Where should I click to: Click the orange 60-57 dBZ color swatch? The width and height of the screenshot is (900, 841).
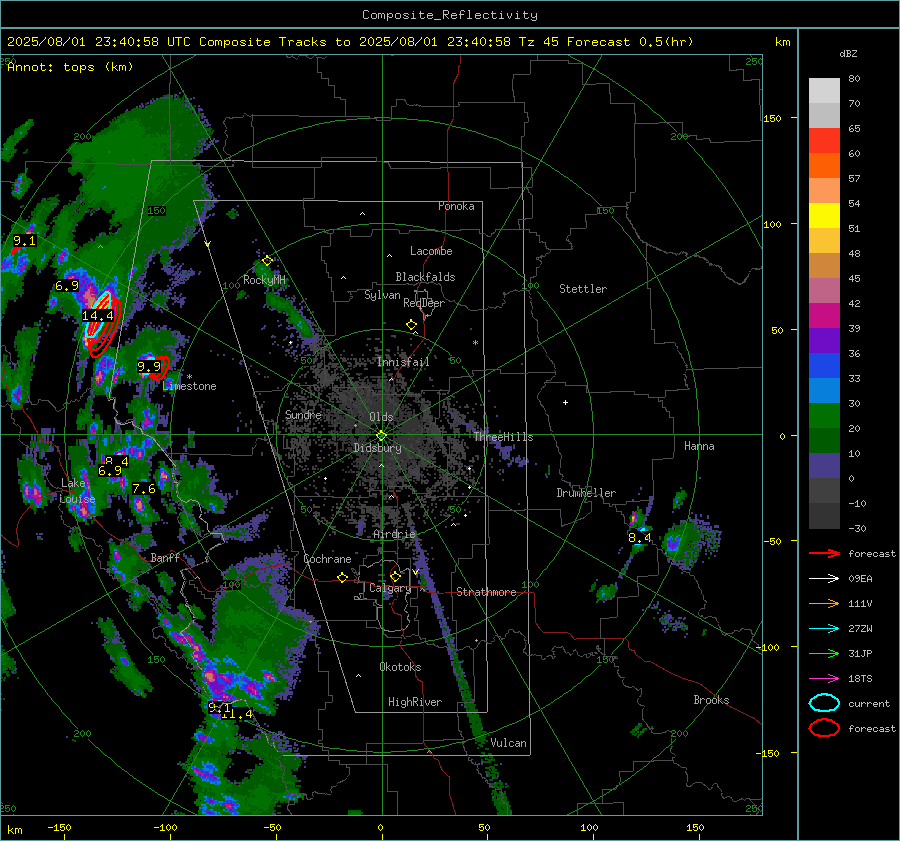pyautogui.click(x=824, y=166)
